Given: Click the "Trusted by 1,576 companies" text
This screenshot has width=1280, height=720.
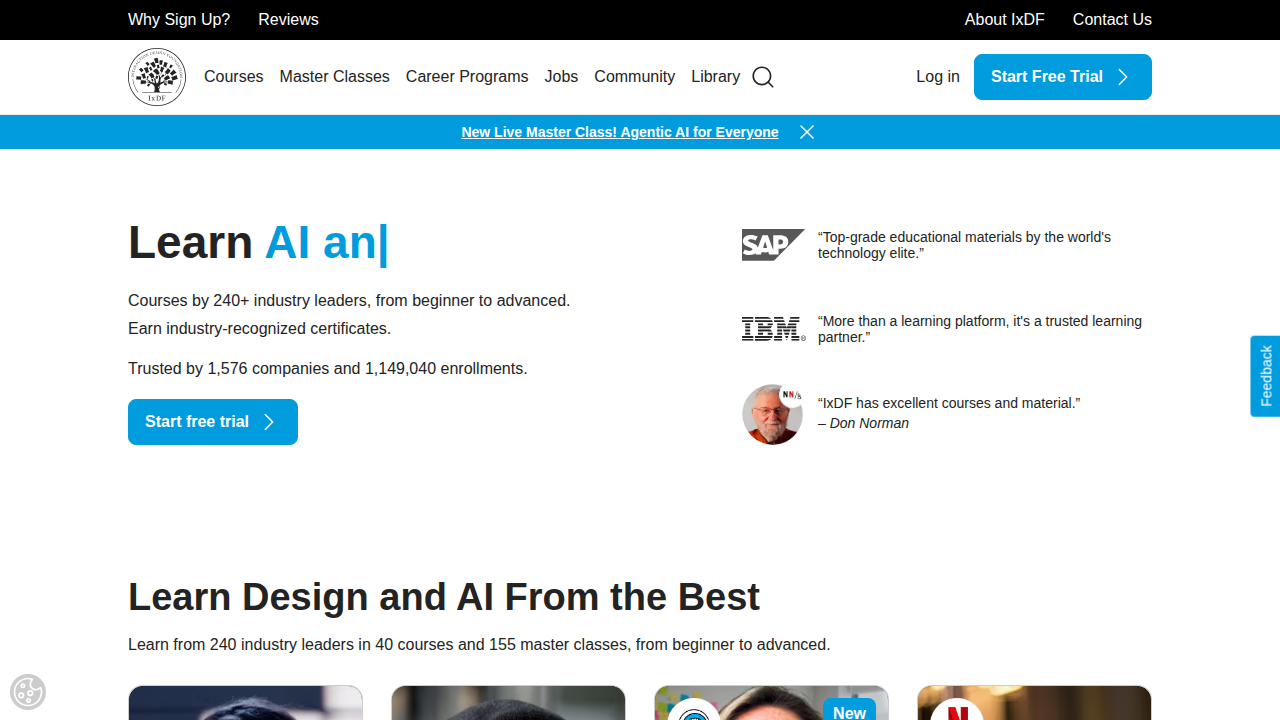Looking at the screenshot, I should (328, 369).
